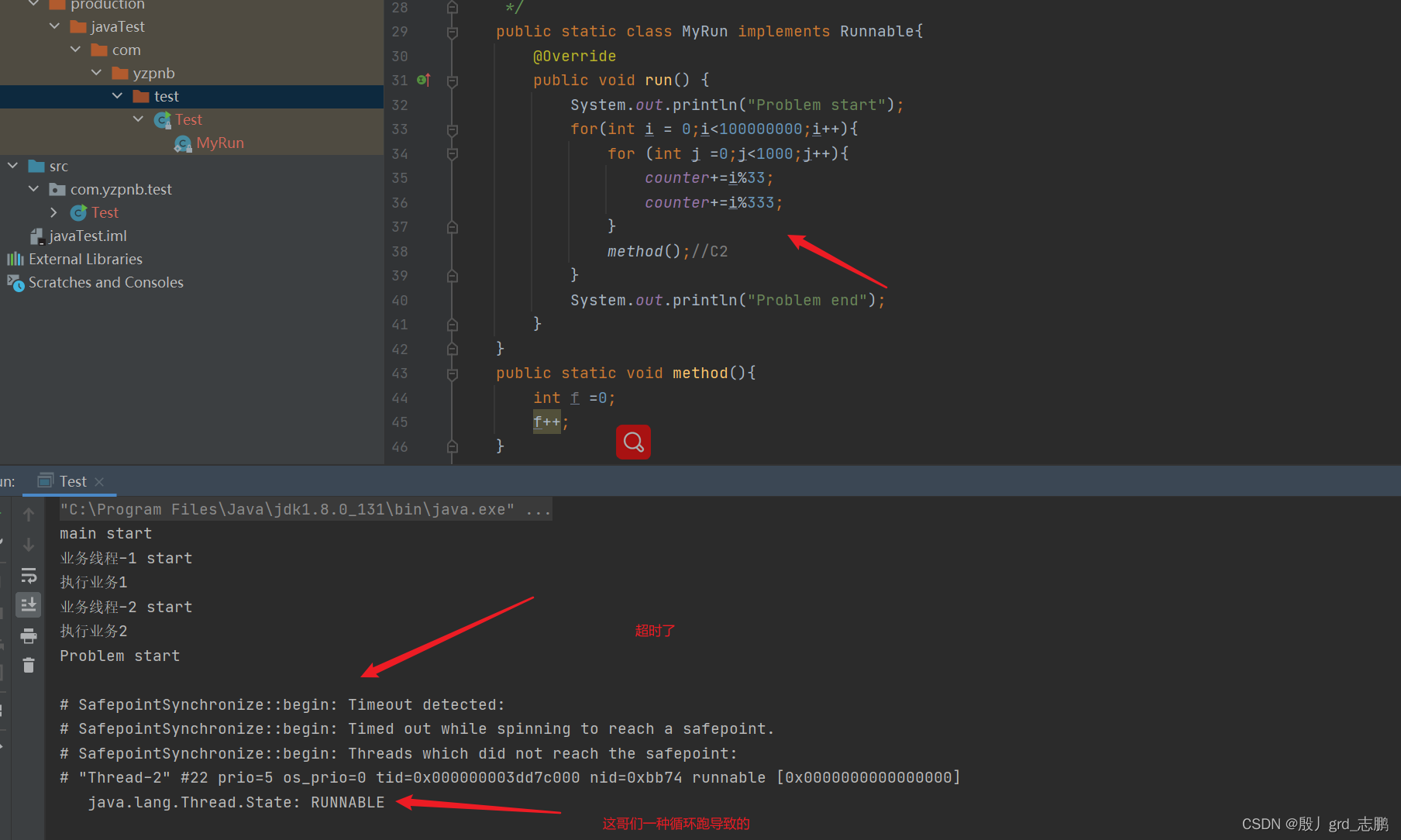Click the up arrow in run console toolbar
Image resolution: width=1401 pixels, height=840 pixels.
coord(29,515)
